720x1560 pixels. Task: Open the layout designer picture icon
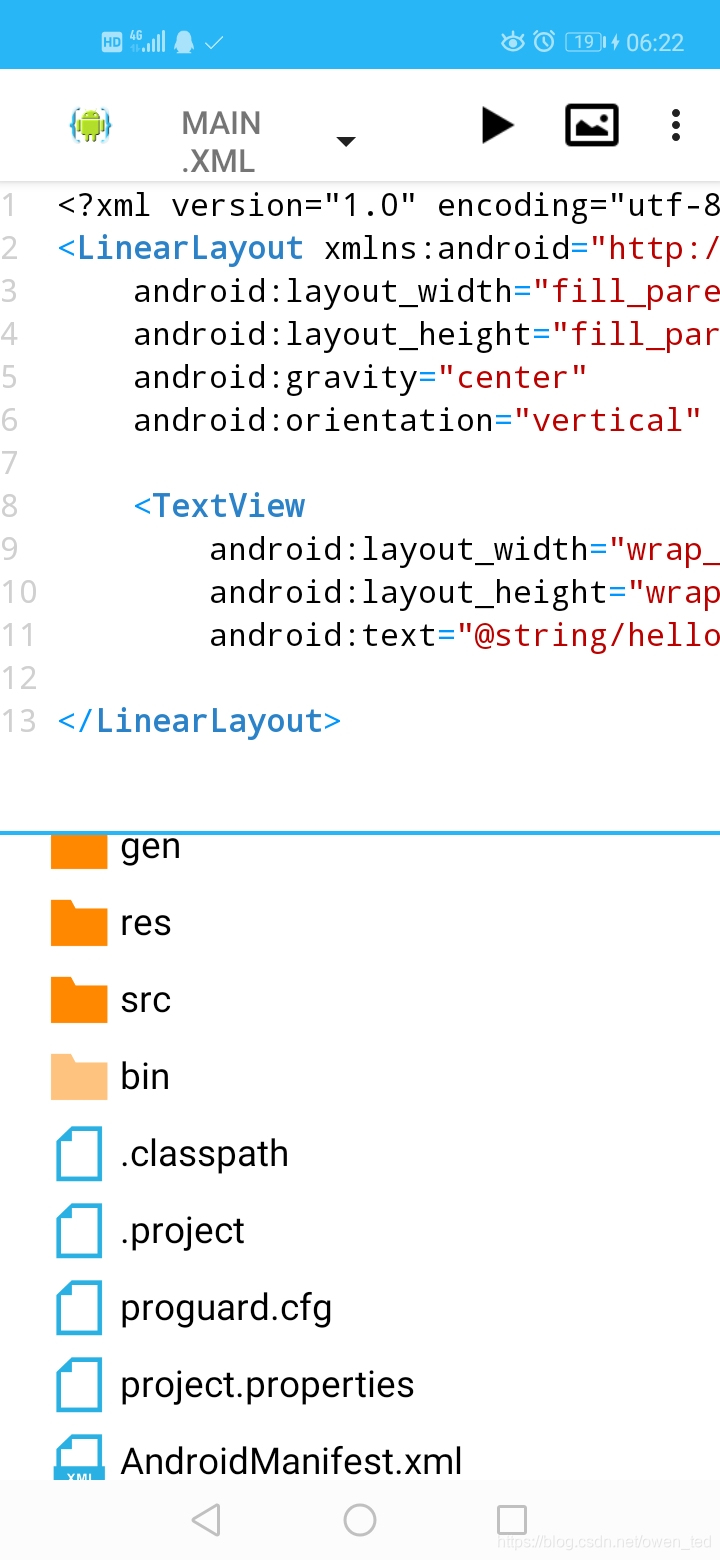592,125
